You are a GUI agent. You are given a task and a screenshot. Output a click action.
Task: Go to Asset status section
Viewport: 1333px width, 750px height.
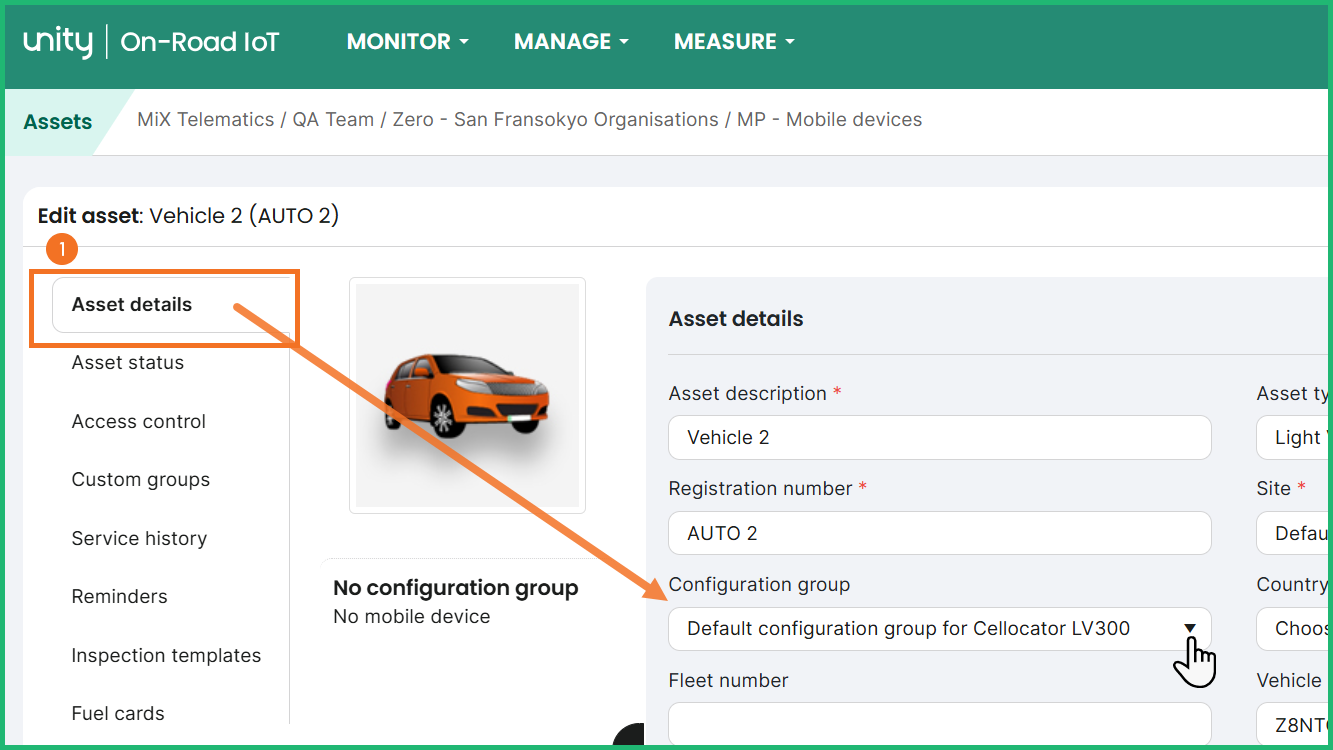128,363
